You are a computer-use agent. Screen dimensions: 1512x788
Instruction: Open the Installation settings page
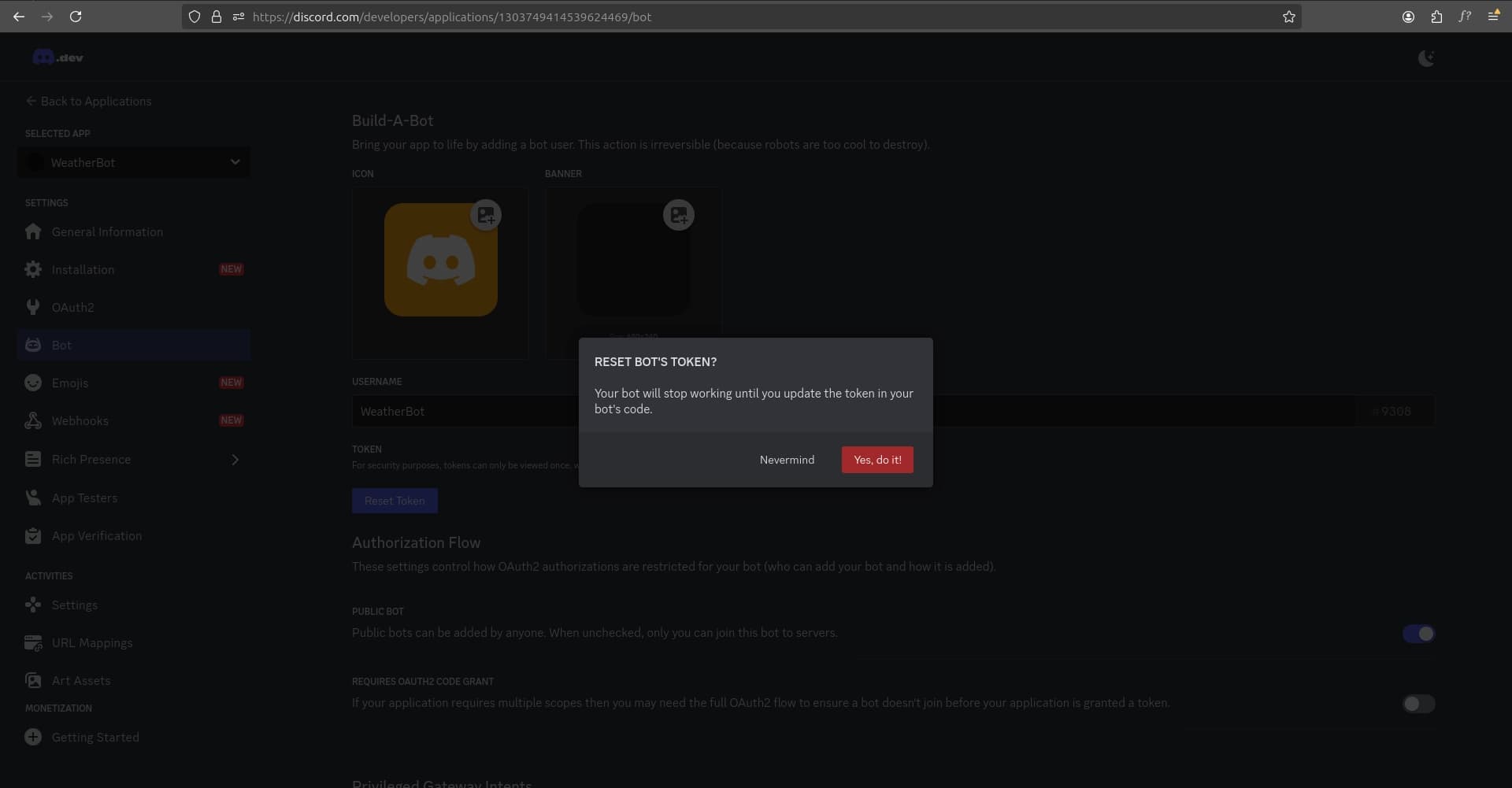(134, 269)
